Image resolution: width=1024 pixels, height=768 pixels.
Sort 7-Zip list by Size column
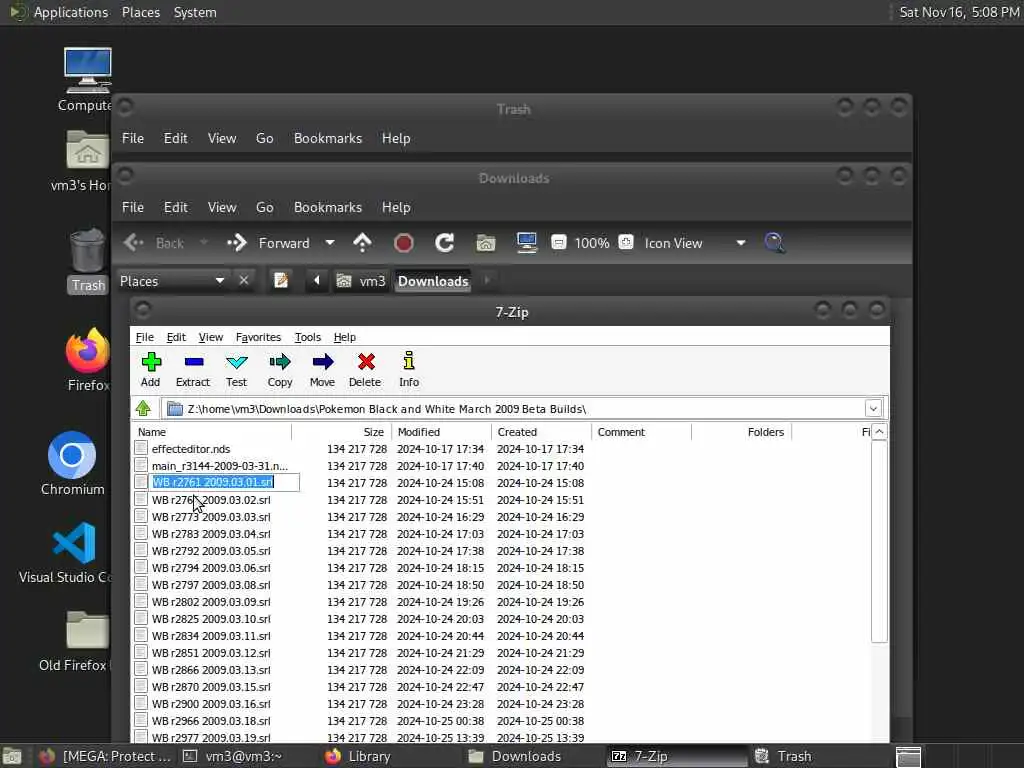pyautogui.click(x=341, y=432)
